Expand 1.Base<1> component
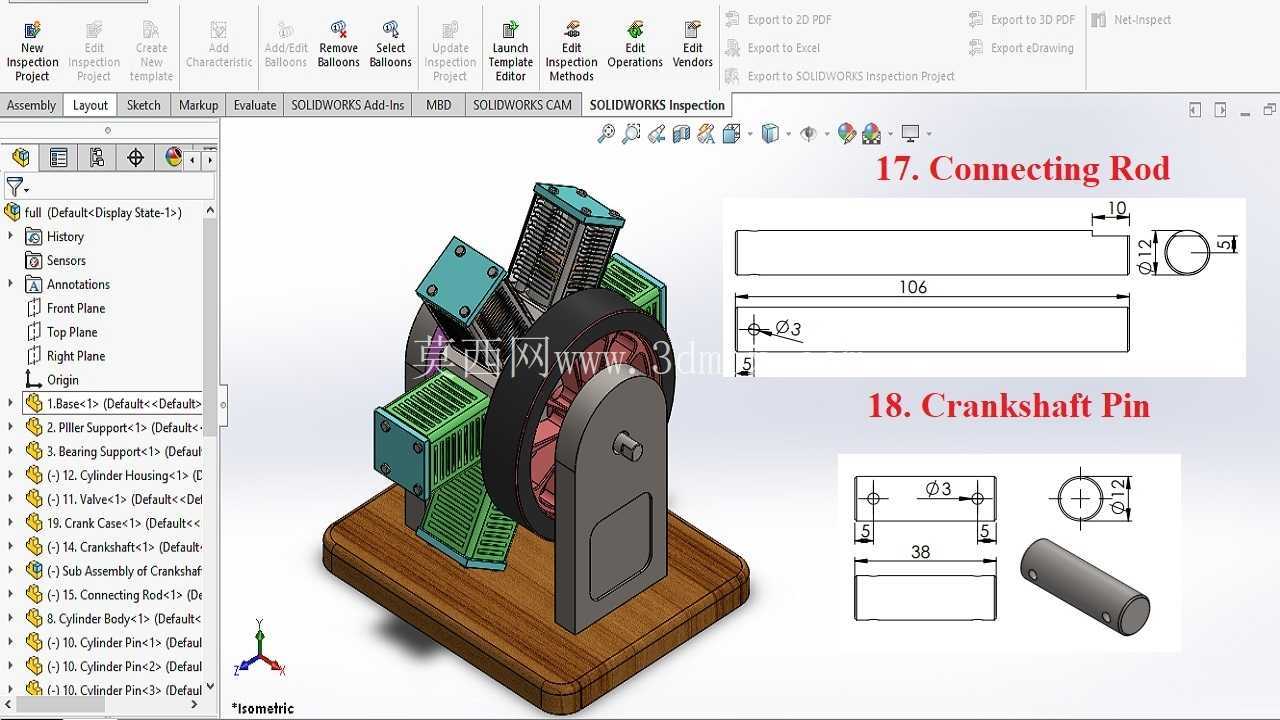Image resolution: width=1280 pixels, height=720 pixels. (11, 403)
